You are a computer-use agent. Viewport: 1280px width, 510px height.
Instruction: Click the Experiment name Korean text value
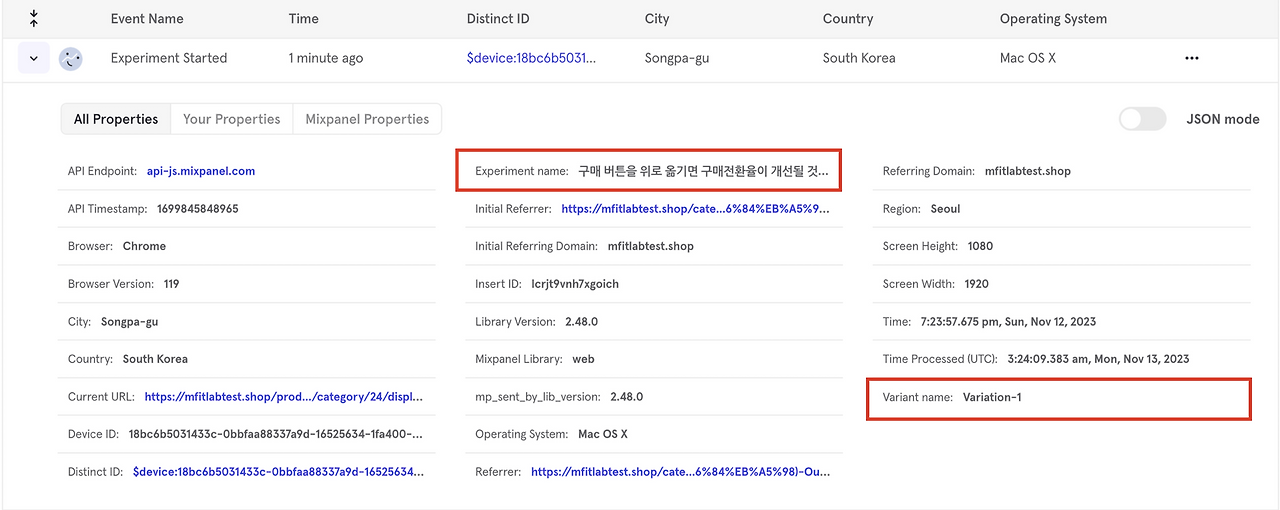pos(703,171)
